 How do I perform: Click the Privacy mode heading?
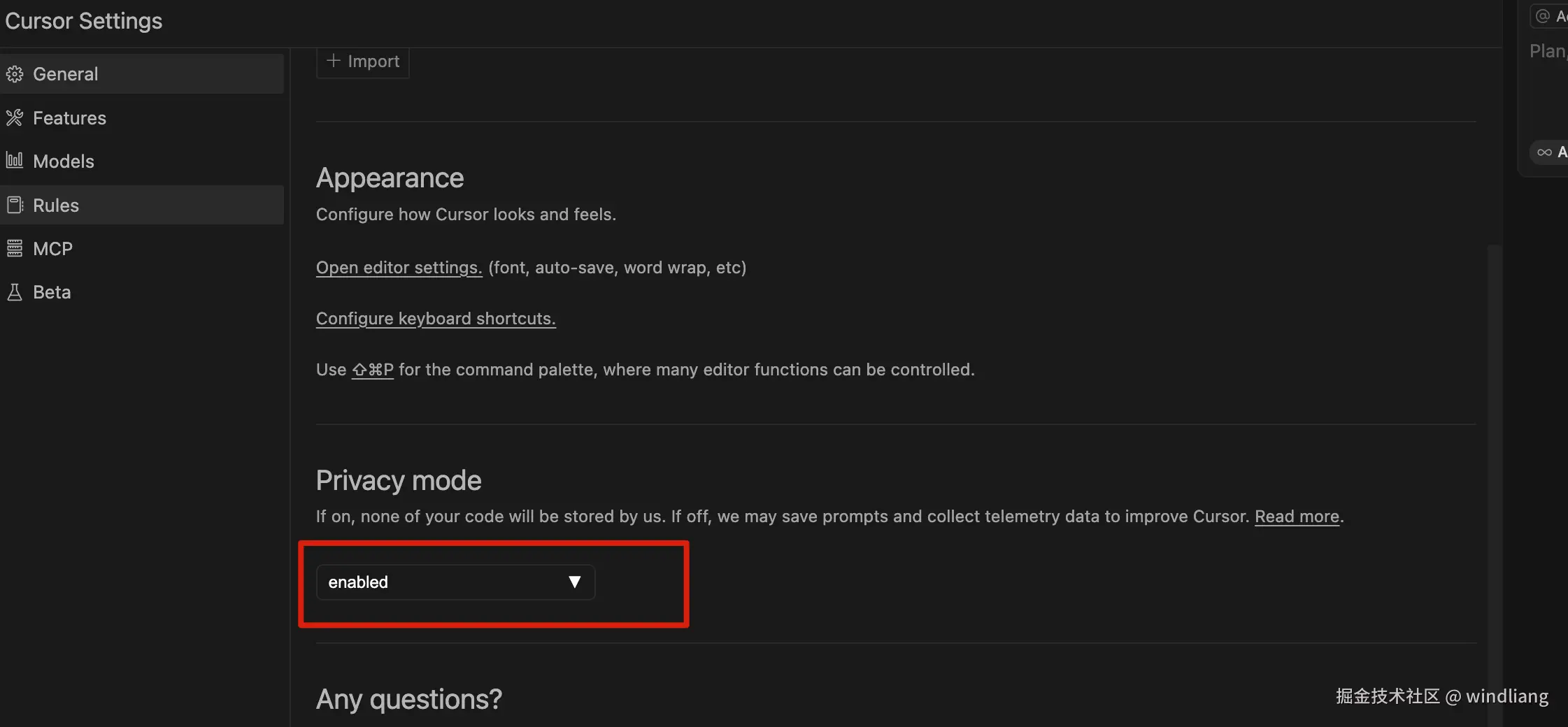[x=399, y=481]
